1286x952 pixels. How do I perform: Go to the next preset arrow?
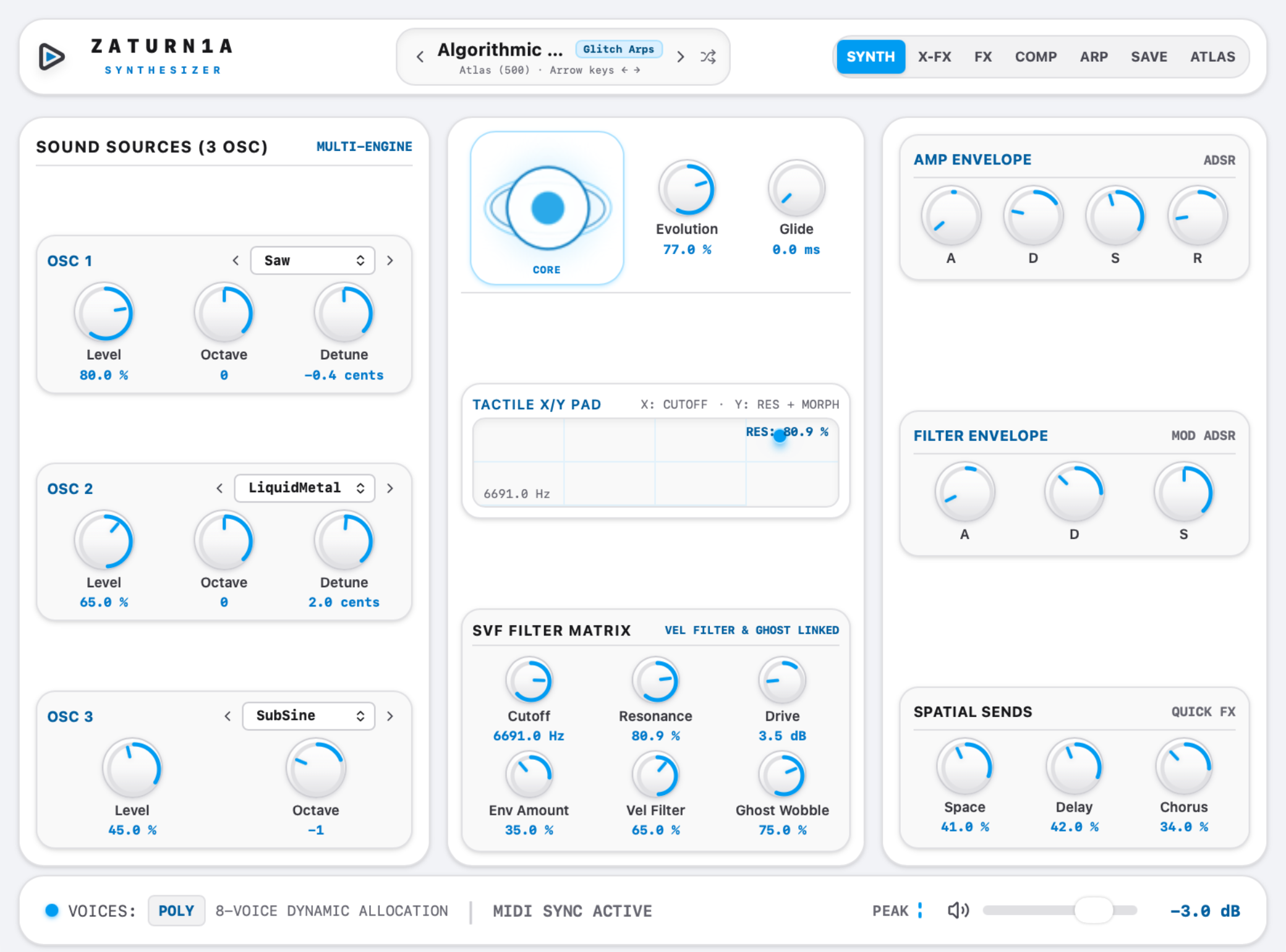[681, 57]
